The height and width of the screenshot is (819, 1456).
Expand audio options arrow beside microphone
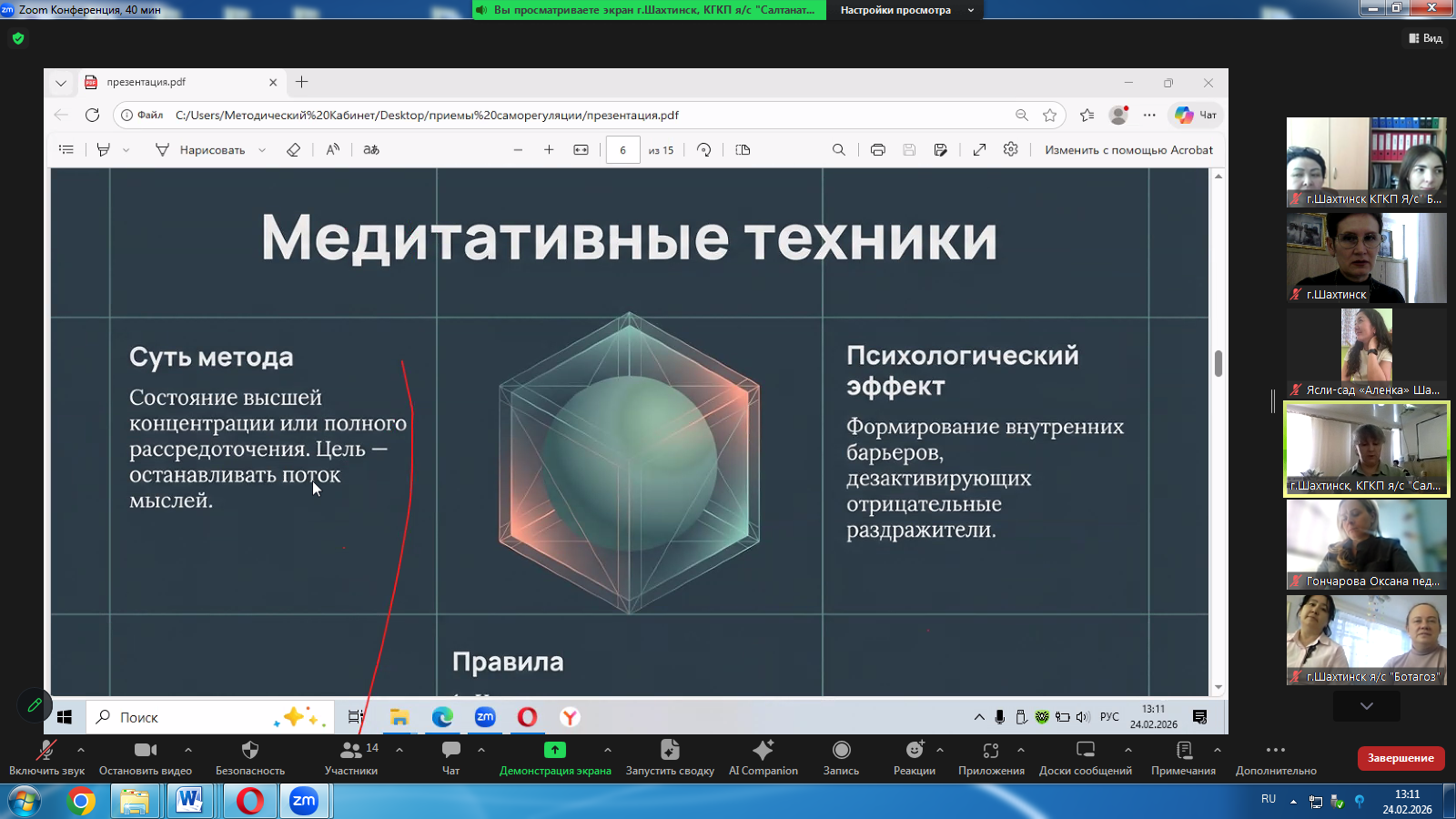click(81, 750)
